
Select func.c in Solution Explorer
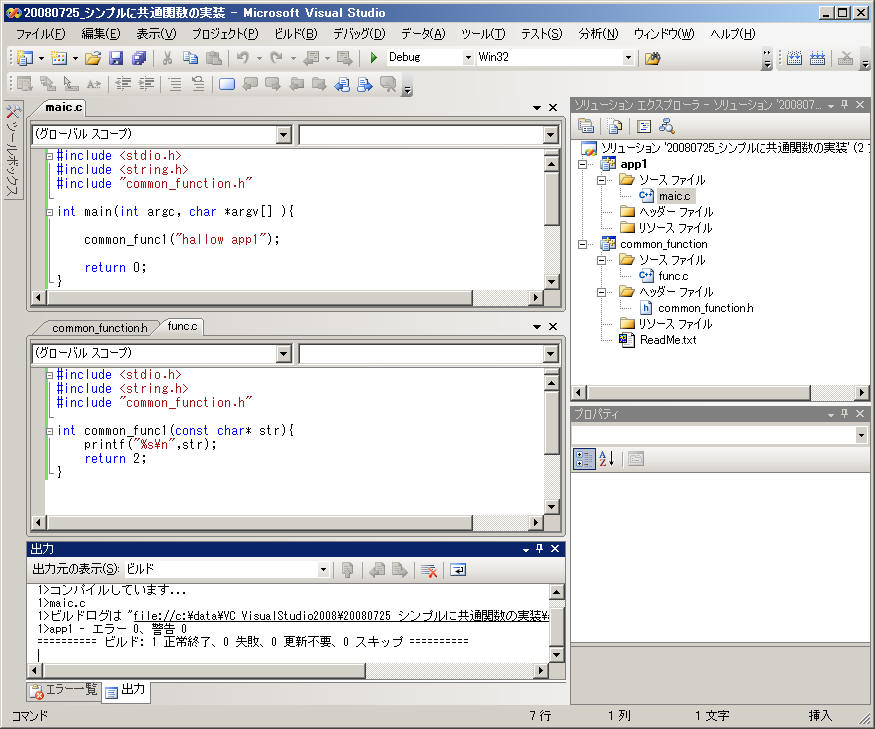(672, 276)
